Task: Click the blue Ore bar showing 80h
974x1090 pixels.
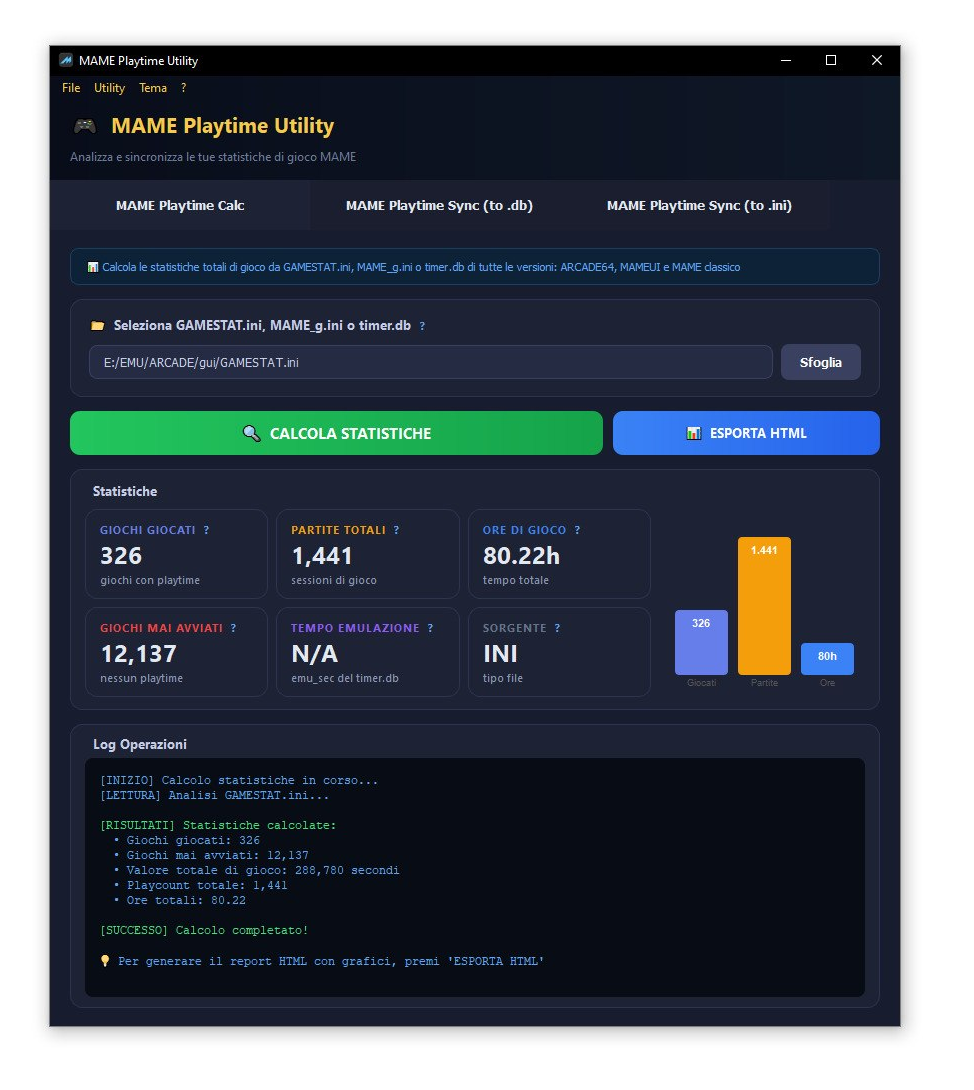Action: tap(827, 659)
